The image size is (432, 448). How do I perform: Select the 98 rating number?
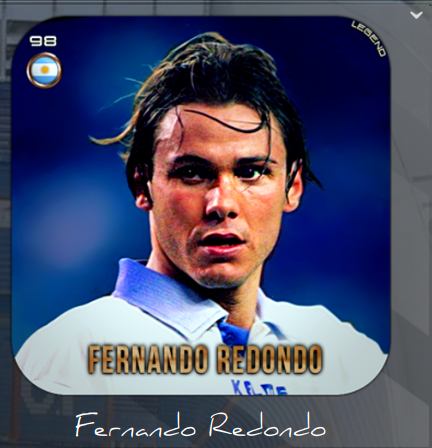tap(43, 41)
